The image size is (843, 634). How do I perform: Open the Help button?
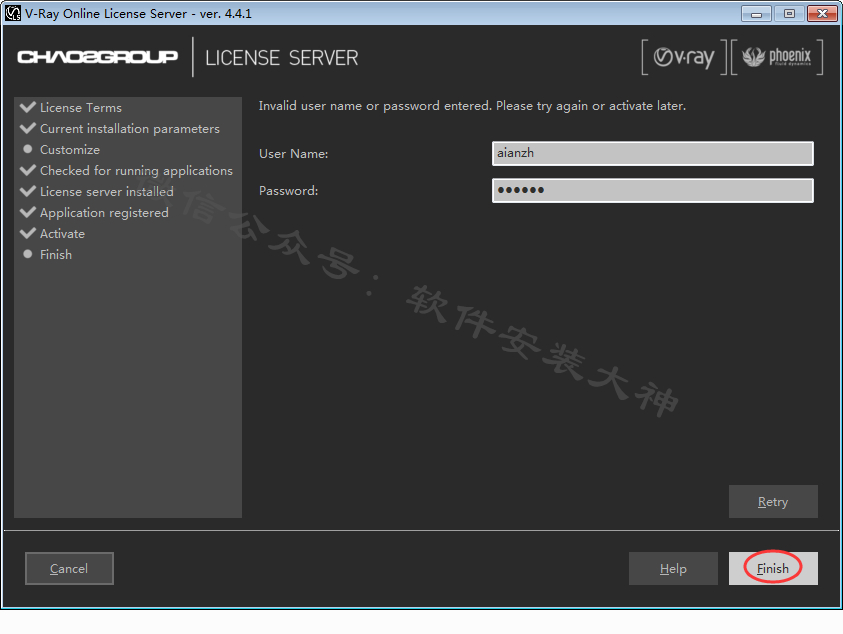pyautogui.click(x=673, y=568)
